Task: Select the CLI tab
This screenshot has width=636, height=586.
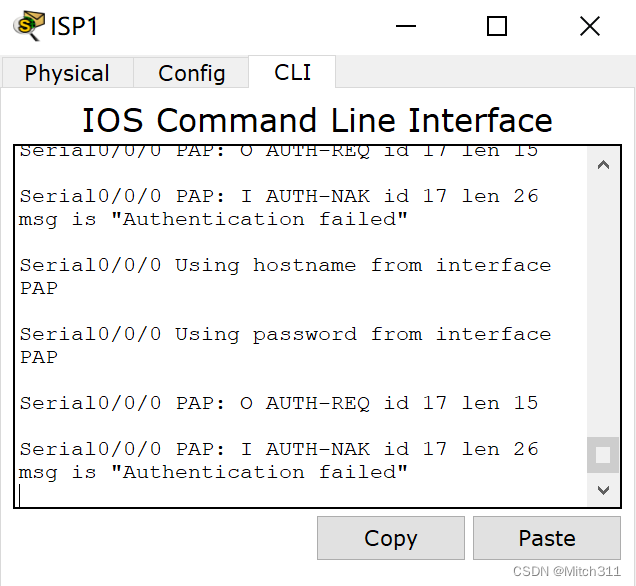Action: (x=292, y=72)
